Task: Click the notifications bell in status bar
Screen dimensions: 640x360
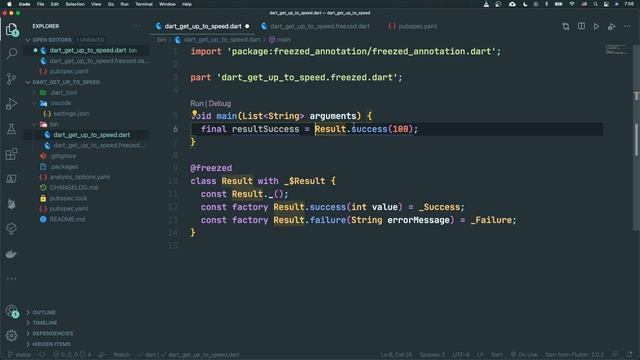Action: click(x=630, y=354)
